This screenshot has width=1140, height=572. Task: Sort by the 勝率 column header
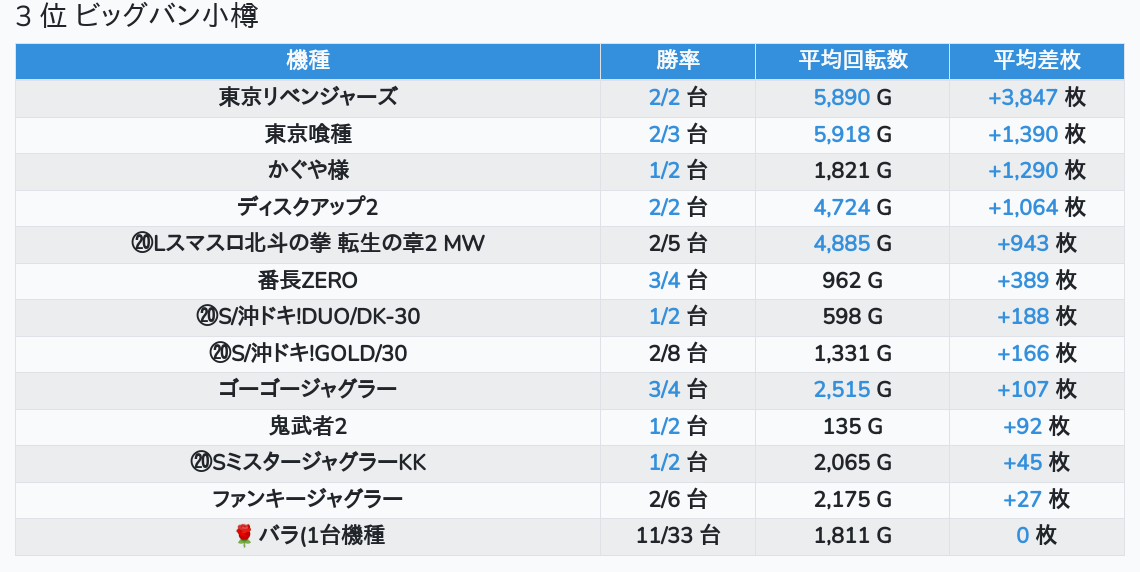[x=677, y=61]
